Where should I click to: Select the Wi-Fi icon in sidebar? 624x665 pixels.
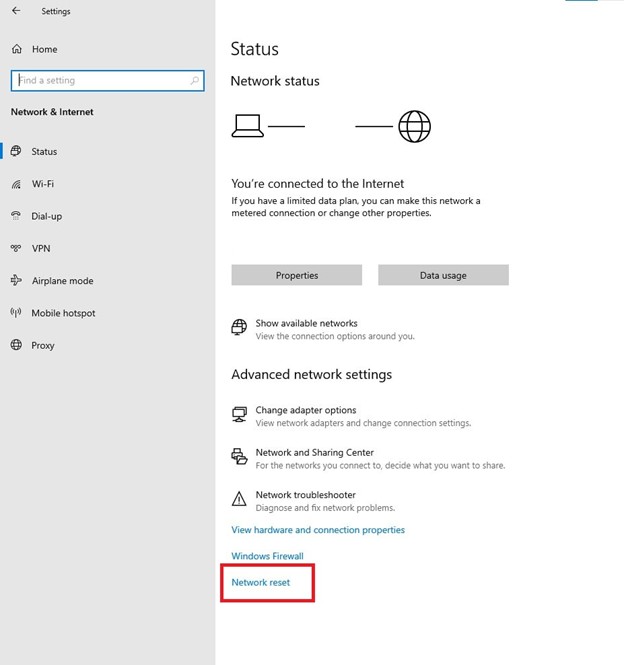[x=16, y=184]
